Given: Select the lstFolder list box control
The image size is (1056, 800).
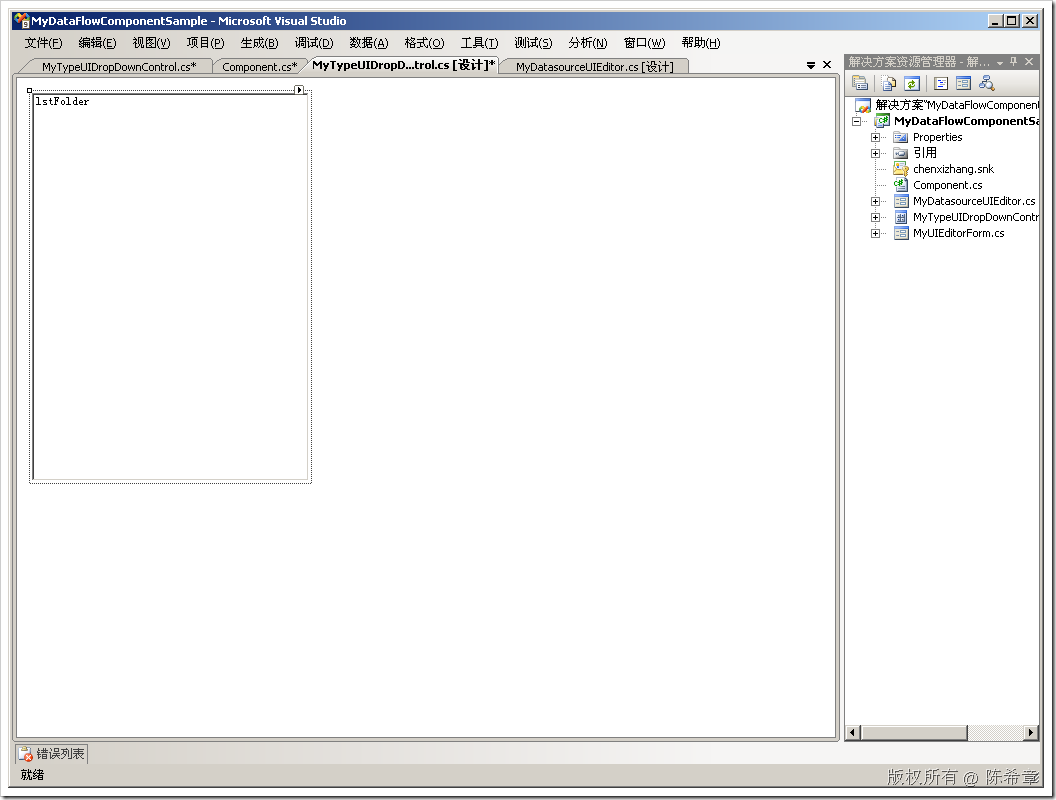Looking at the screenshot, I should (x=170, y=287).
